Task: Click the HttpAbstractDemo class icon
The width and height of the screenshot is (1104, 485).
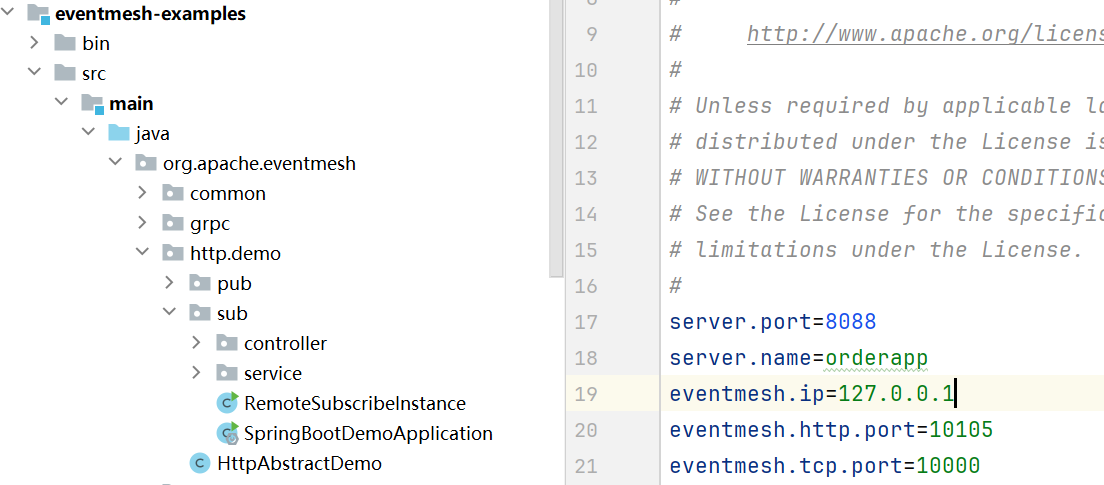Action: (x=201, y=463)
